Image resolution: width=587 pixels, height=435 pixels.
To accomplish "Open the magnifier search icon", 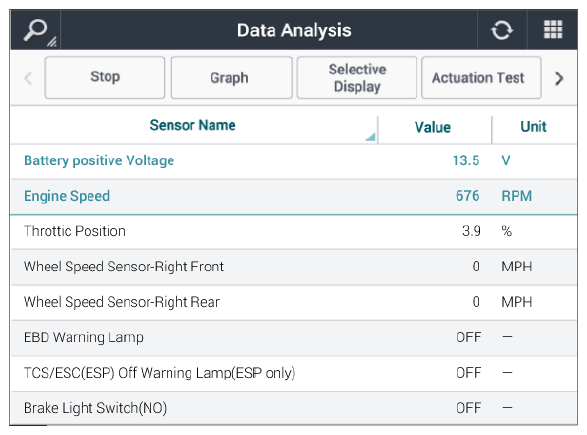I will click(36, 30).
